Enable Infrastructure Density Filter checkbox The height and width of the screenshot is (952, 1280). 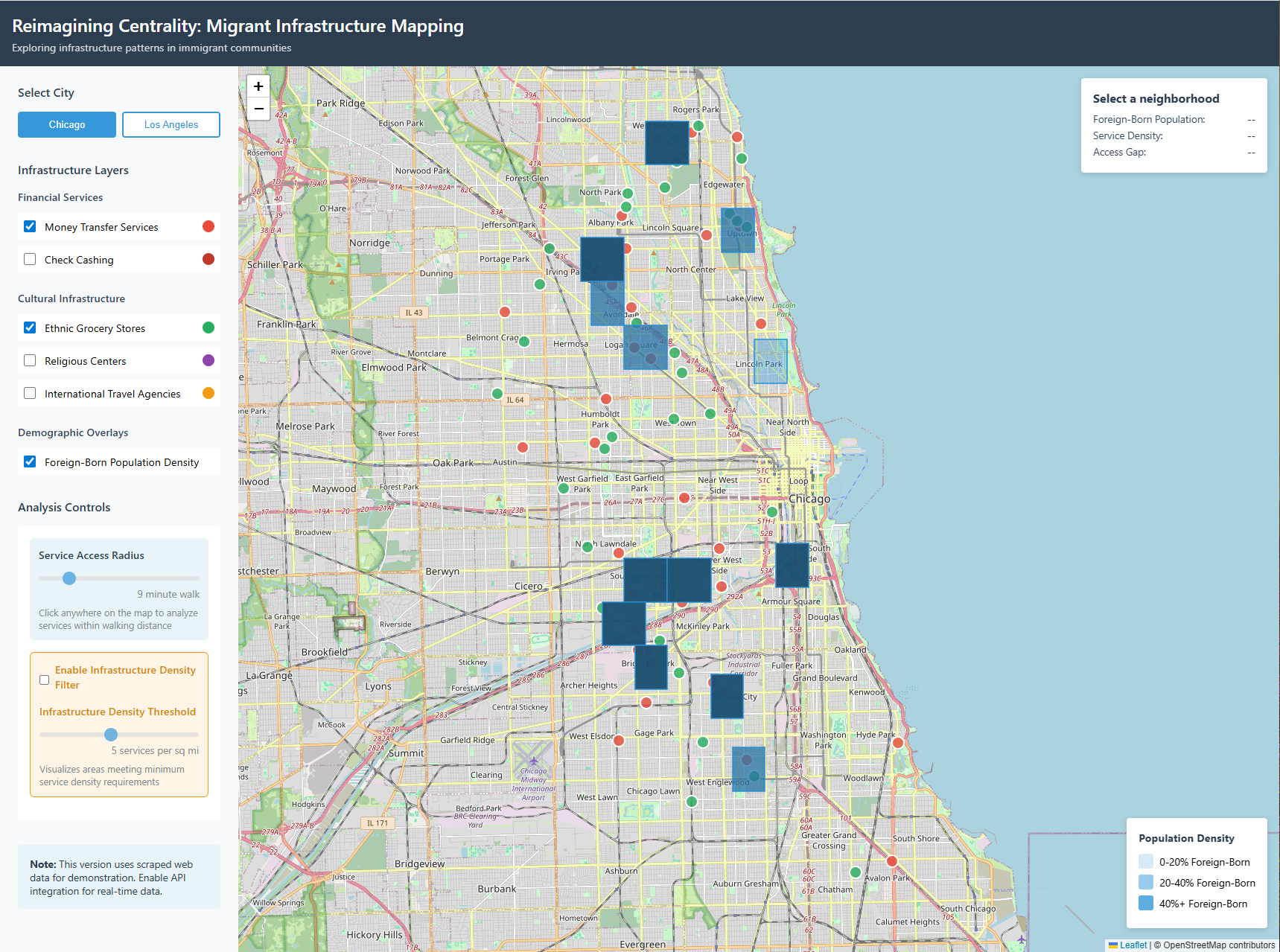coord(45,680)
